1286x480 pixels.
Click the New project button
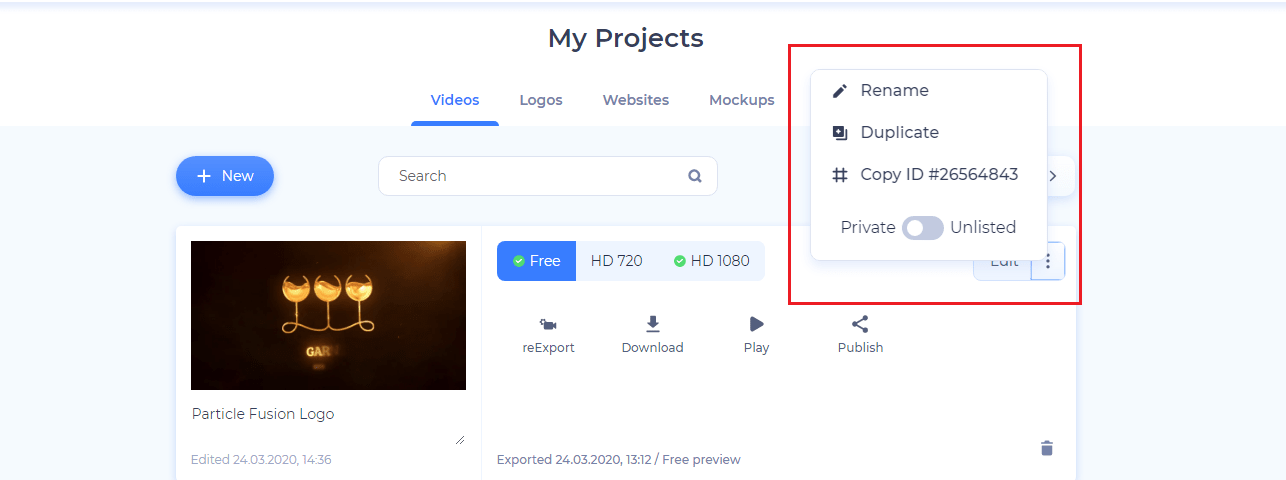(225, 176)
